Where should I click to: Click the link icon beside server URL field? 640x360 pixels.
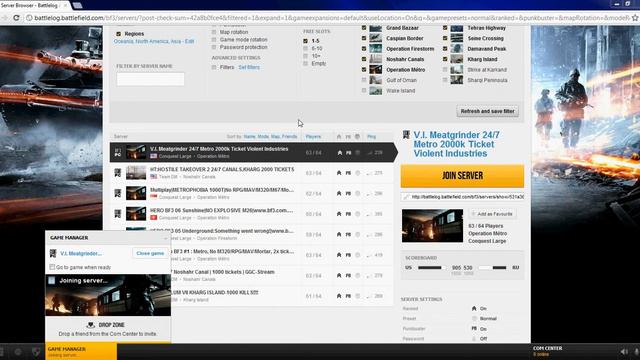[x=406, y=197]
